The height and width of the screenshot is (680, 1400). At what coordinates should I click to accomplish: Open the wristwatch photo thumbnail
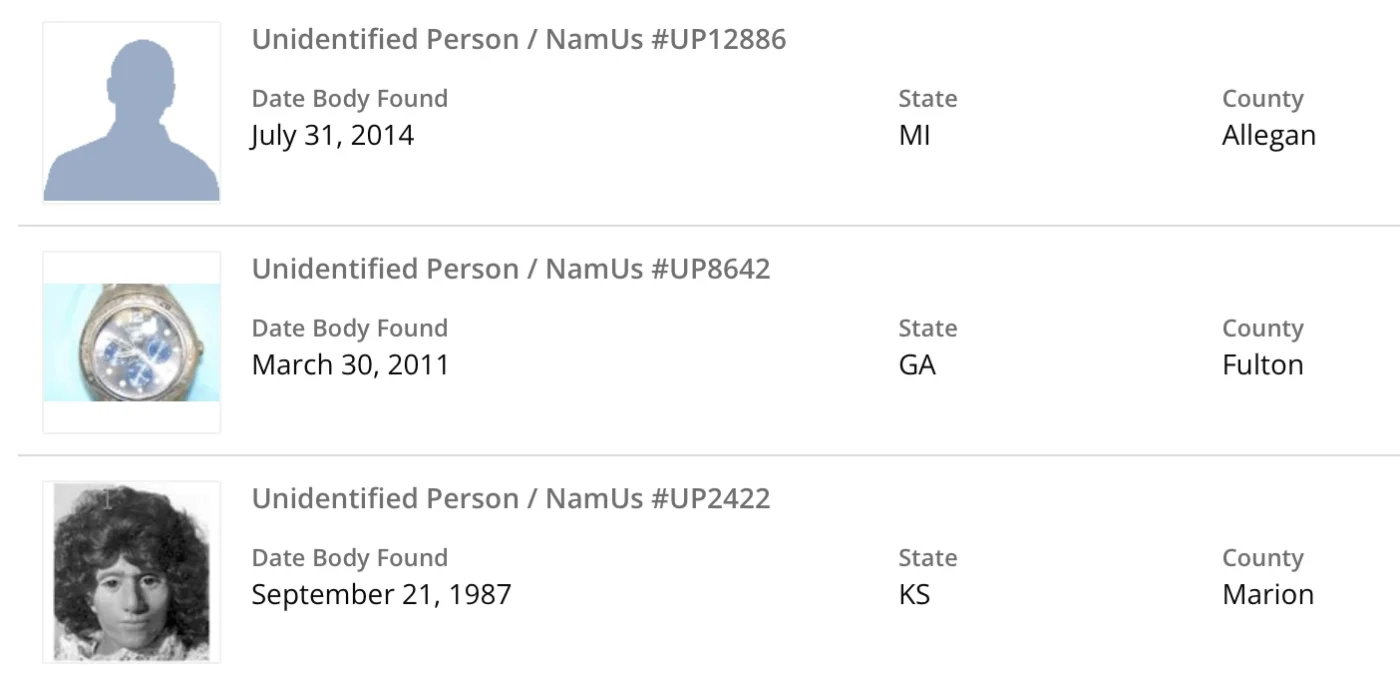click(131, 342)
